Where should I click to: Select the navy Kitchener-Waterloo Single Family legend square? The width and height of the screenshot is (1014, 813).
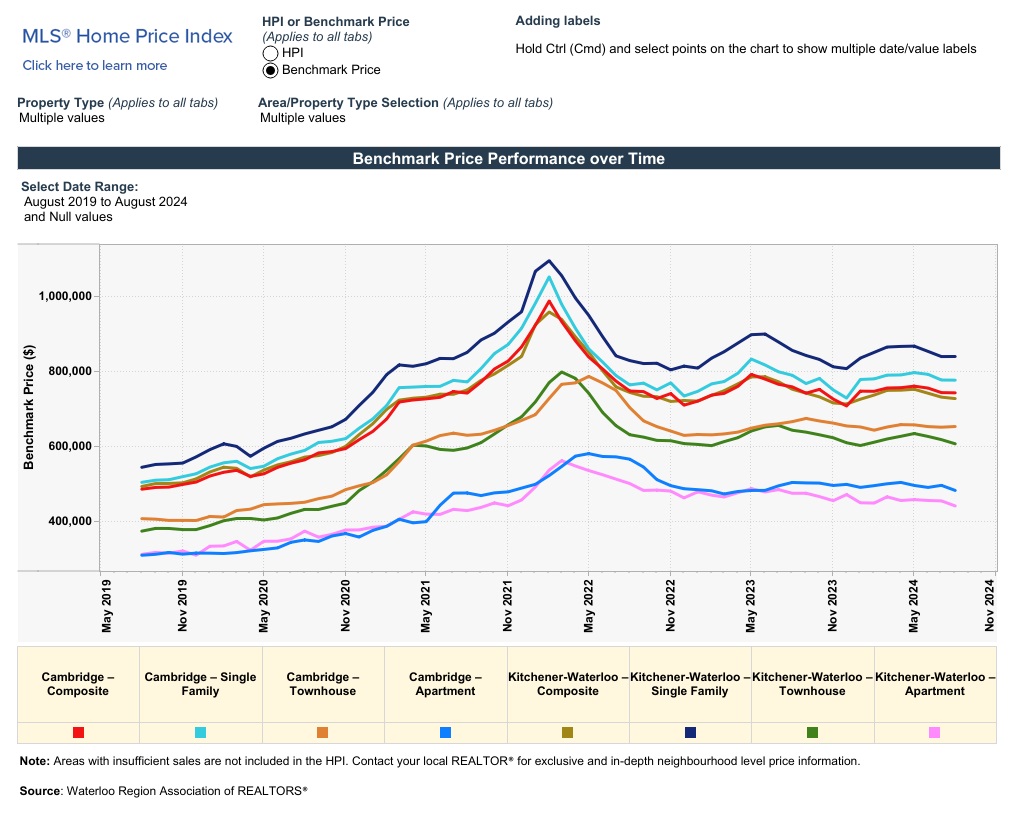[x=690, y=733]
